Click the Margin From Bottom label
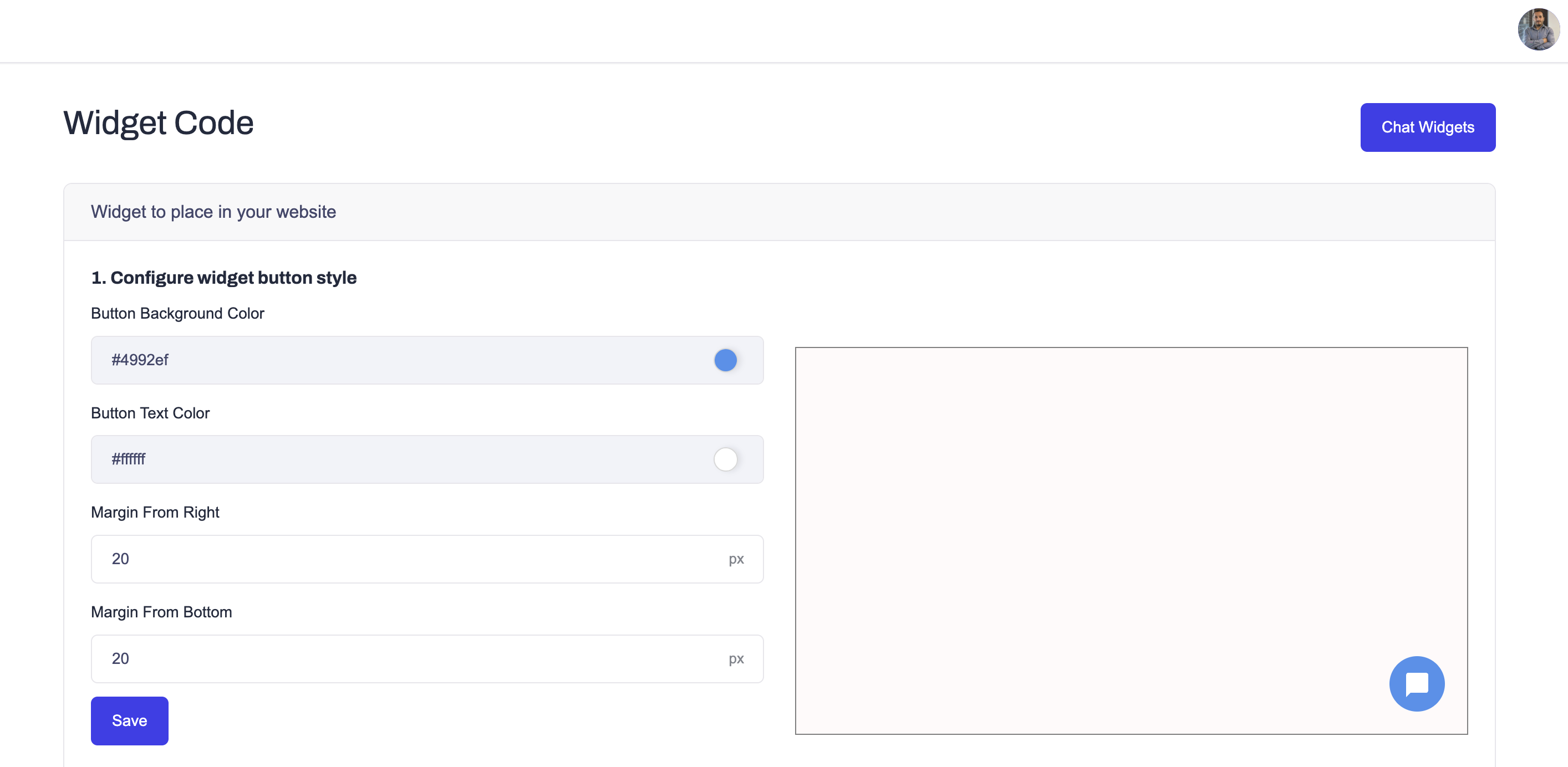Image resolution: width=1568 pixels, height=767 pixels. 161,612
